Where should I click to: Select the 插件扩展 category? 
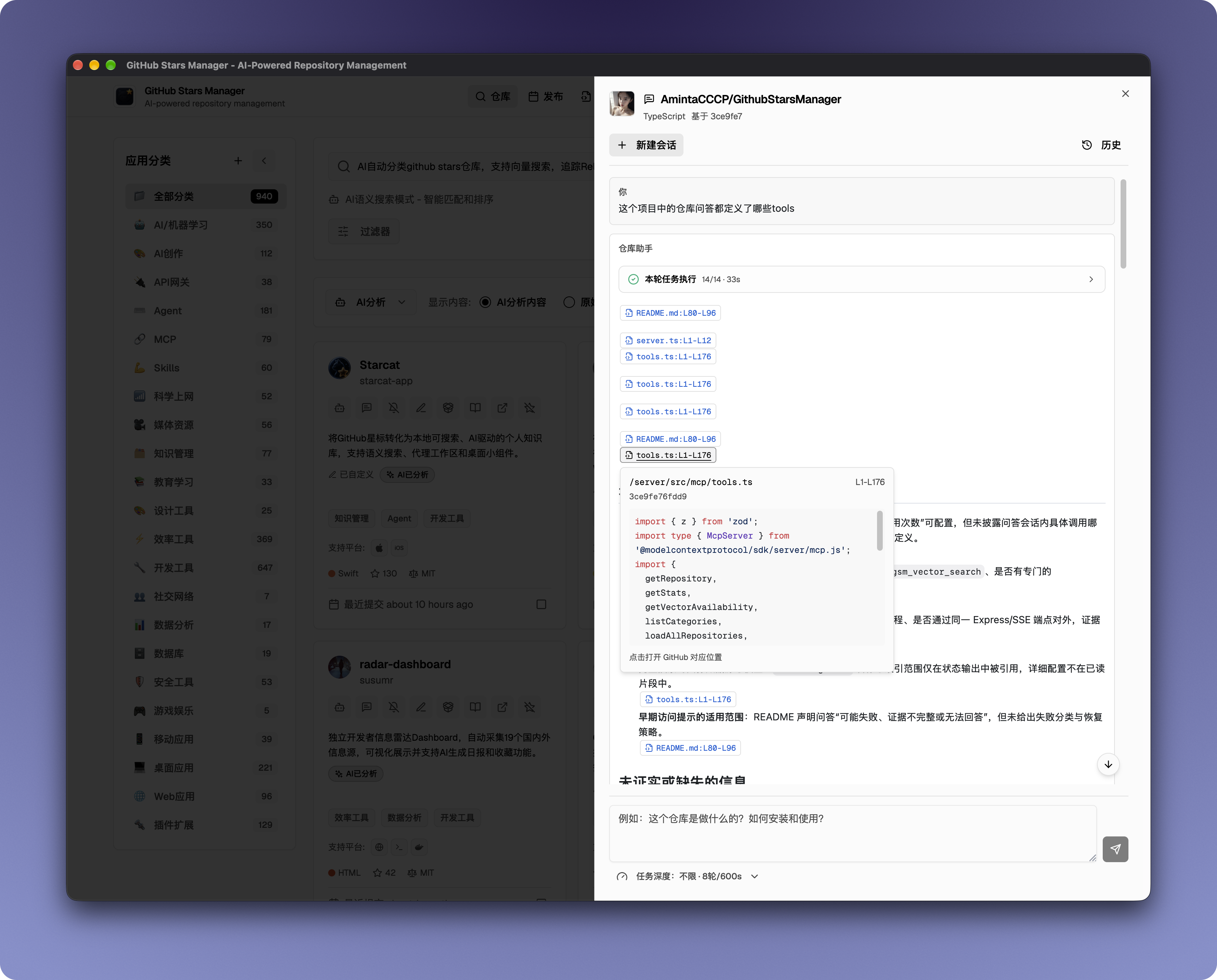[x=205, y=825]
